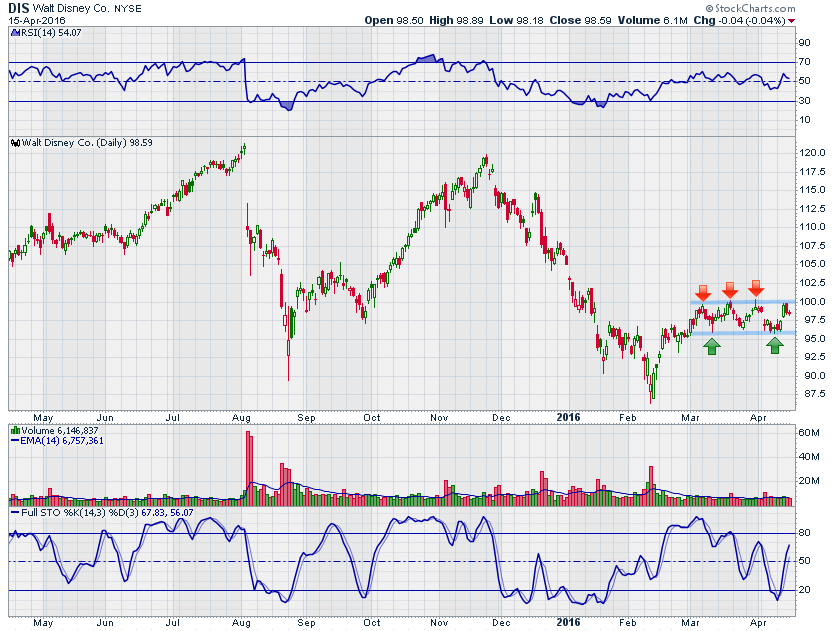This screenshot has height=631, width=833.
Task: Click the 105.0 price axis label
Action: pos(812,264)
